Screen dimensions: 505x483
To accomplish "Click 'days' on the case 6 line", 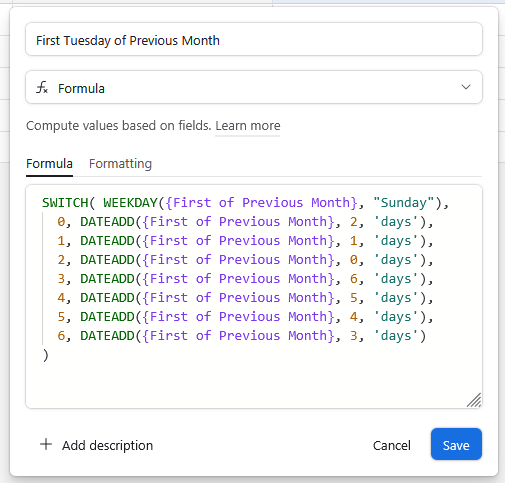I will tap(396, 336).
